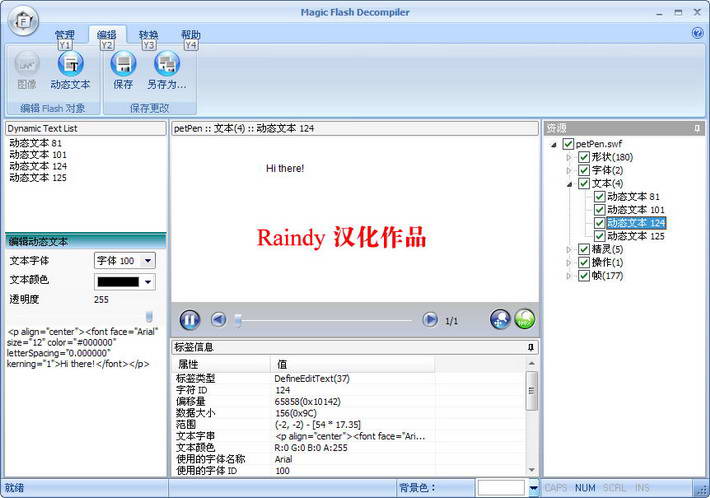This screenshot has width=710, height=498.
Task: Toggle checkbox for 动态文本 81
Action: (x=600, y=196)
